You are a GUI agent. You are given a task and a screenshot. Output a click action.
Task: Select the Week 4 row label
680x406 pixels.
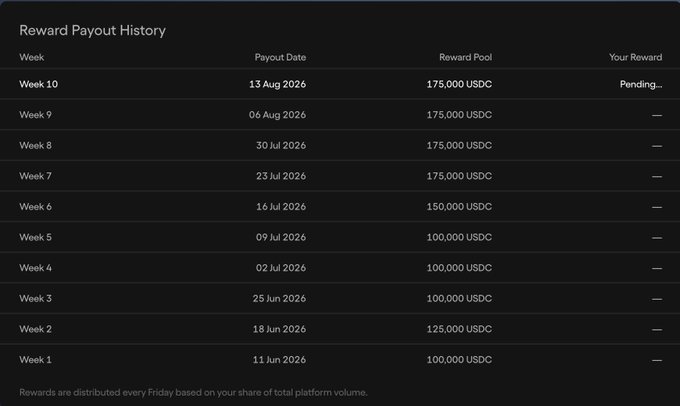pyautogui.click(x=35, y=268)
